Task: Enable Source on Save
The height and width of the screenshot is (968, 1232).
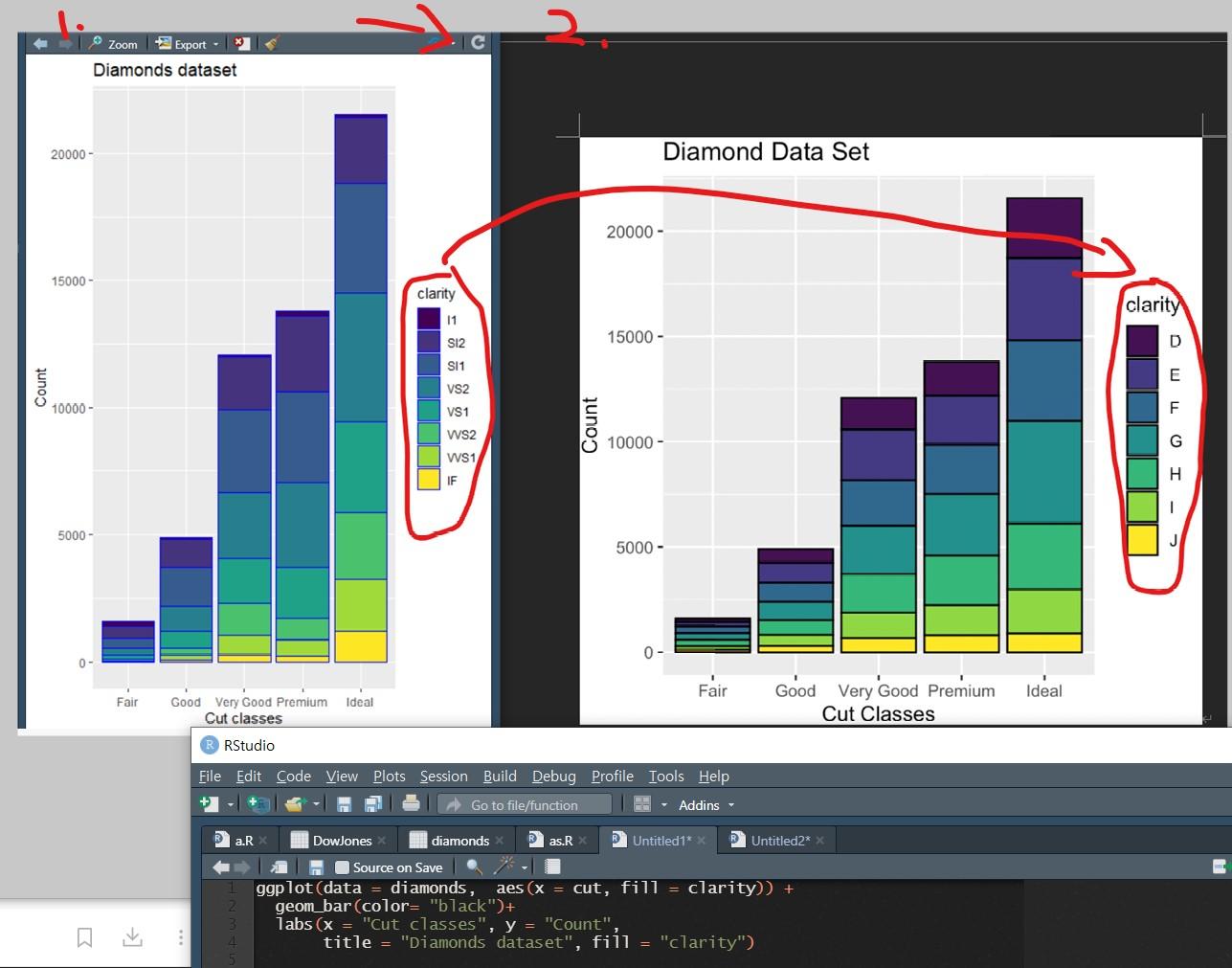Action: [345, 867]
